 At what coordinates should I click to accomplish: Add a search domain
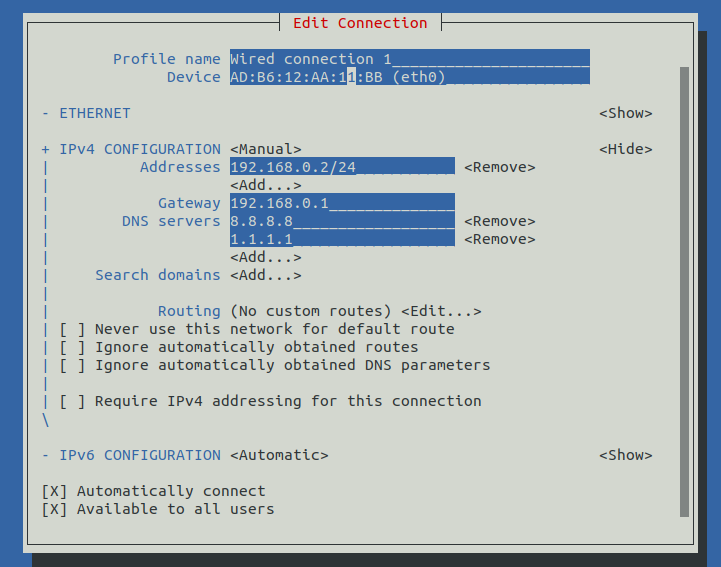tap(266, 275)
